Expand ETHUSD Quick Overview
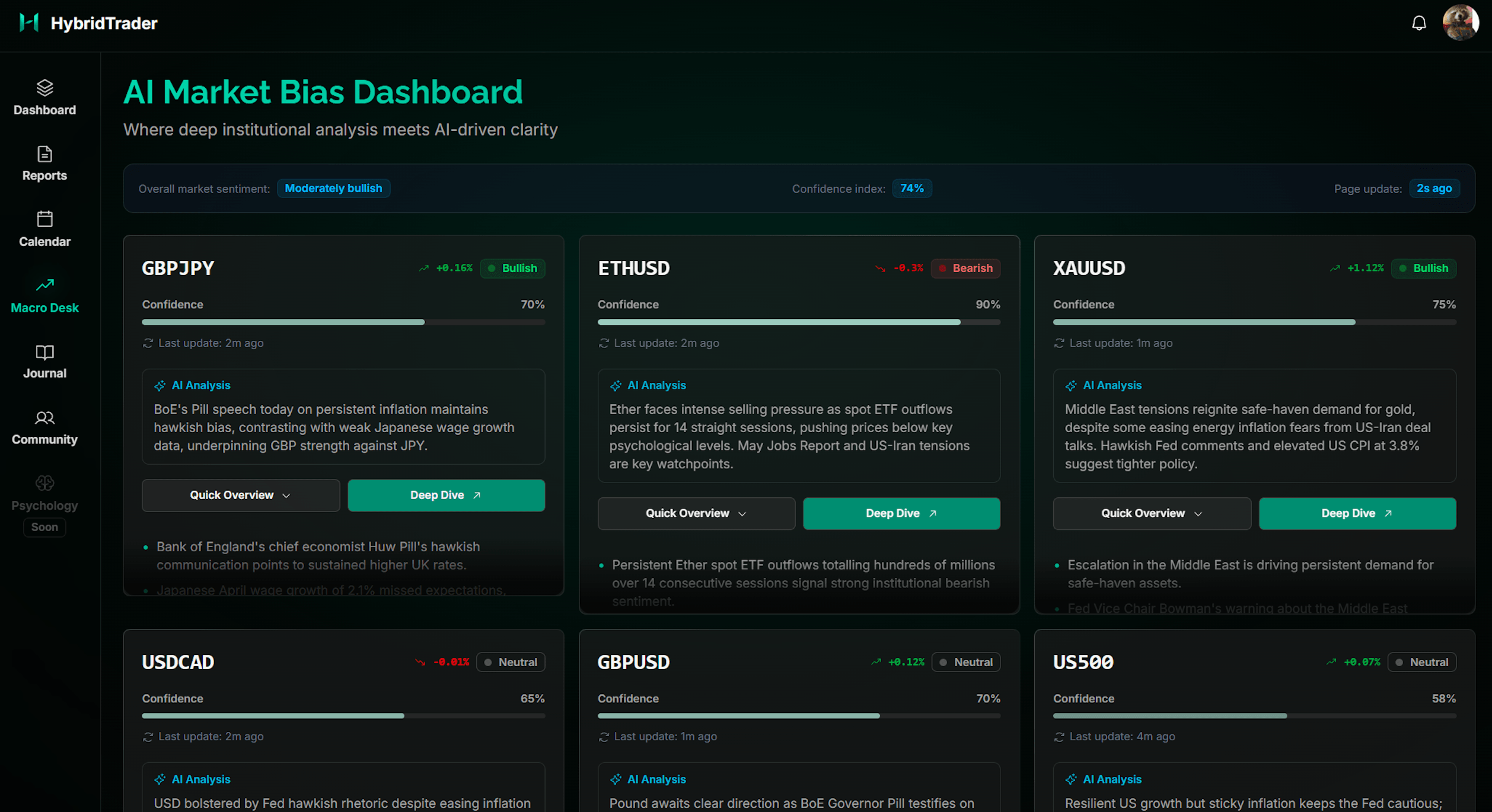 click(696, 513)
